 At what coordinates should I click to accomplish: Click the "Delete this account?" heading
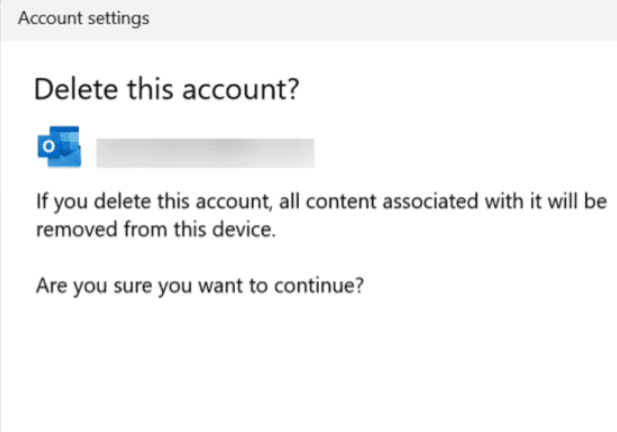168,90
